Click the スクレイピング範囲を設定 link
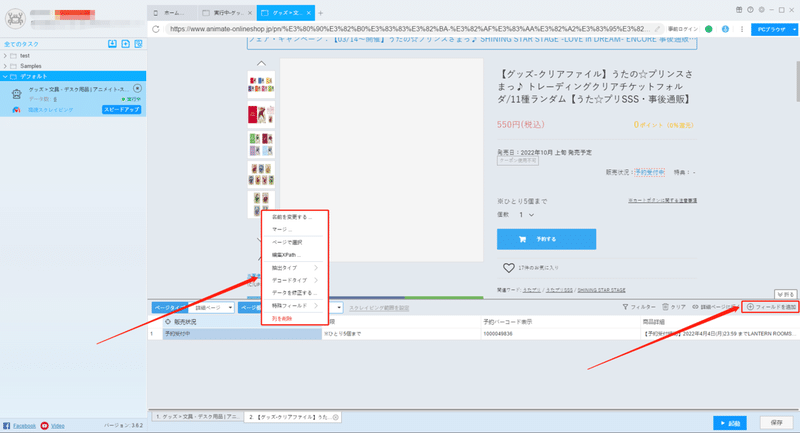The width and height of the screenshot is (800, 433). click(x=379, y=308)
